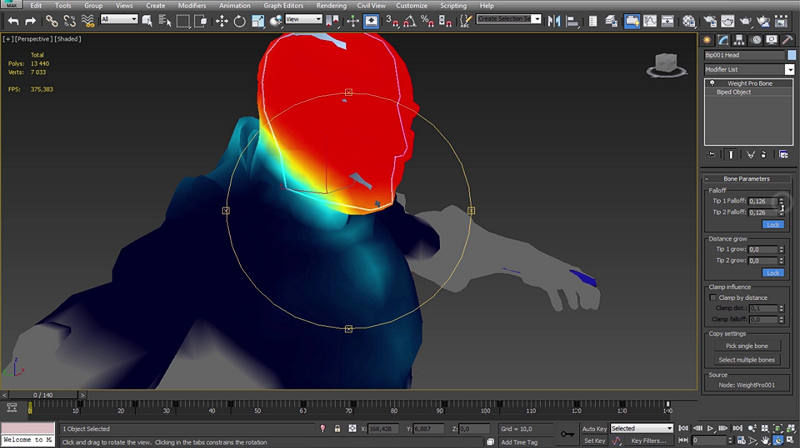Click the Tip 1 Falloff value field
Screen dimensions: 800x448
(x=764, y=201)
